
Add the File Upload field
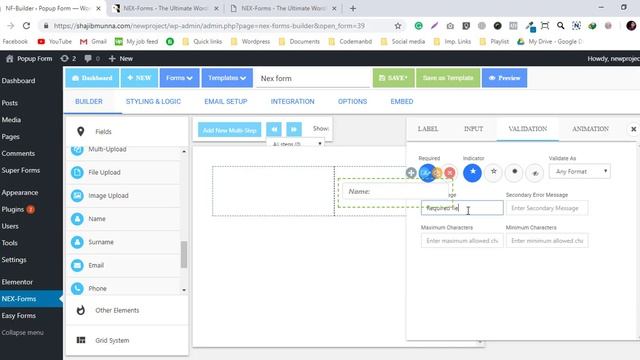pyautogui.click(x=122, y=172)
